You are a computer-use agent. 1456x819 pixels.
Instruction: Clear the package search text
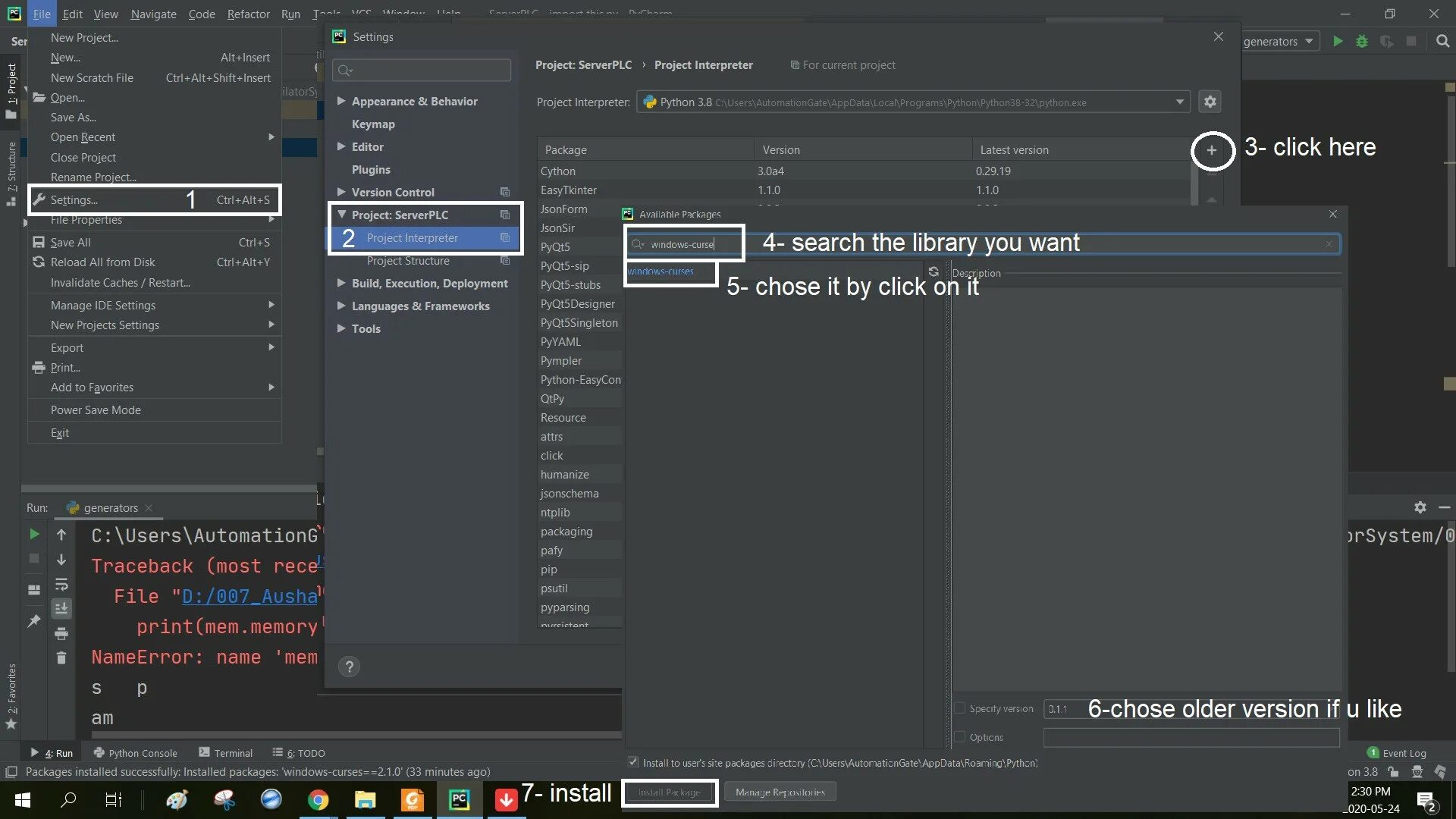[x=1329, y=244]
